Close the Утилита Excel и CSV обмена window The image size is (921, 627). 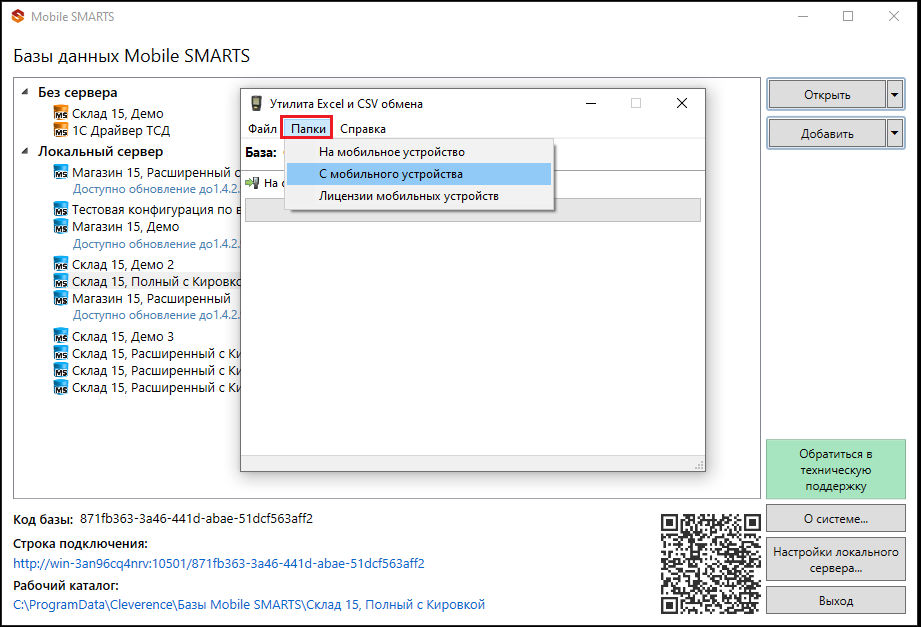click(681, 103)
